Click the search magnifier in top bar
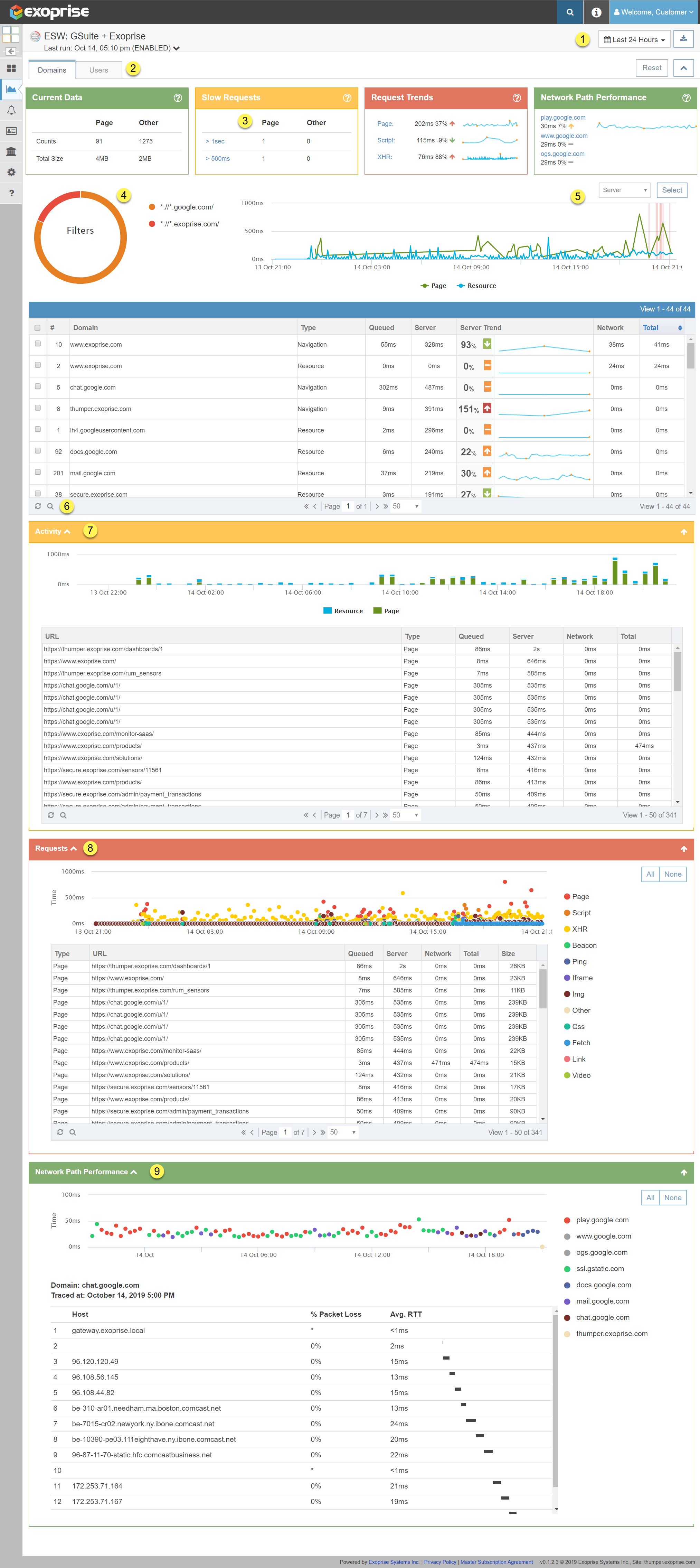Viewport: 700px width, 1568px height. (570, 12)
